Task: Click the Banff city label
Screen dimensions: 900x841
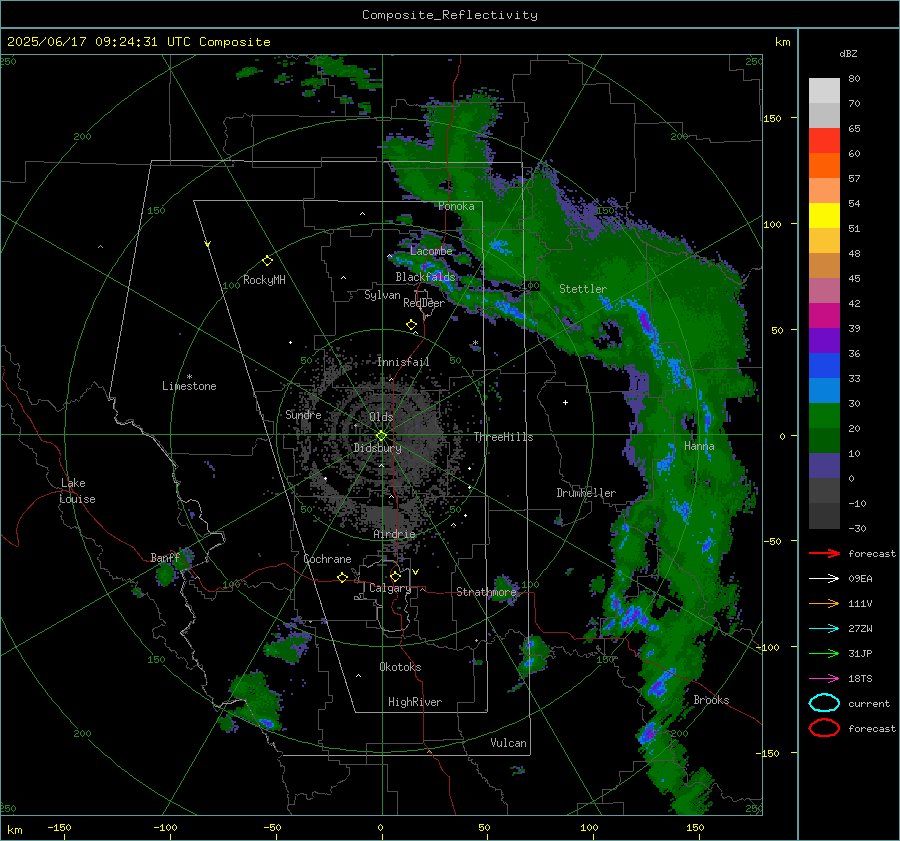Action: 165,558
